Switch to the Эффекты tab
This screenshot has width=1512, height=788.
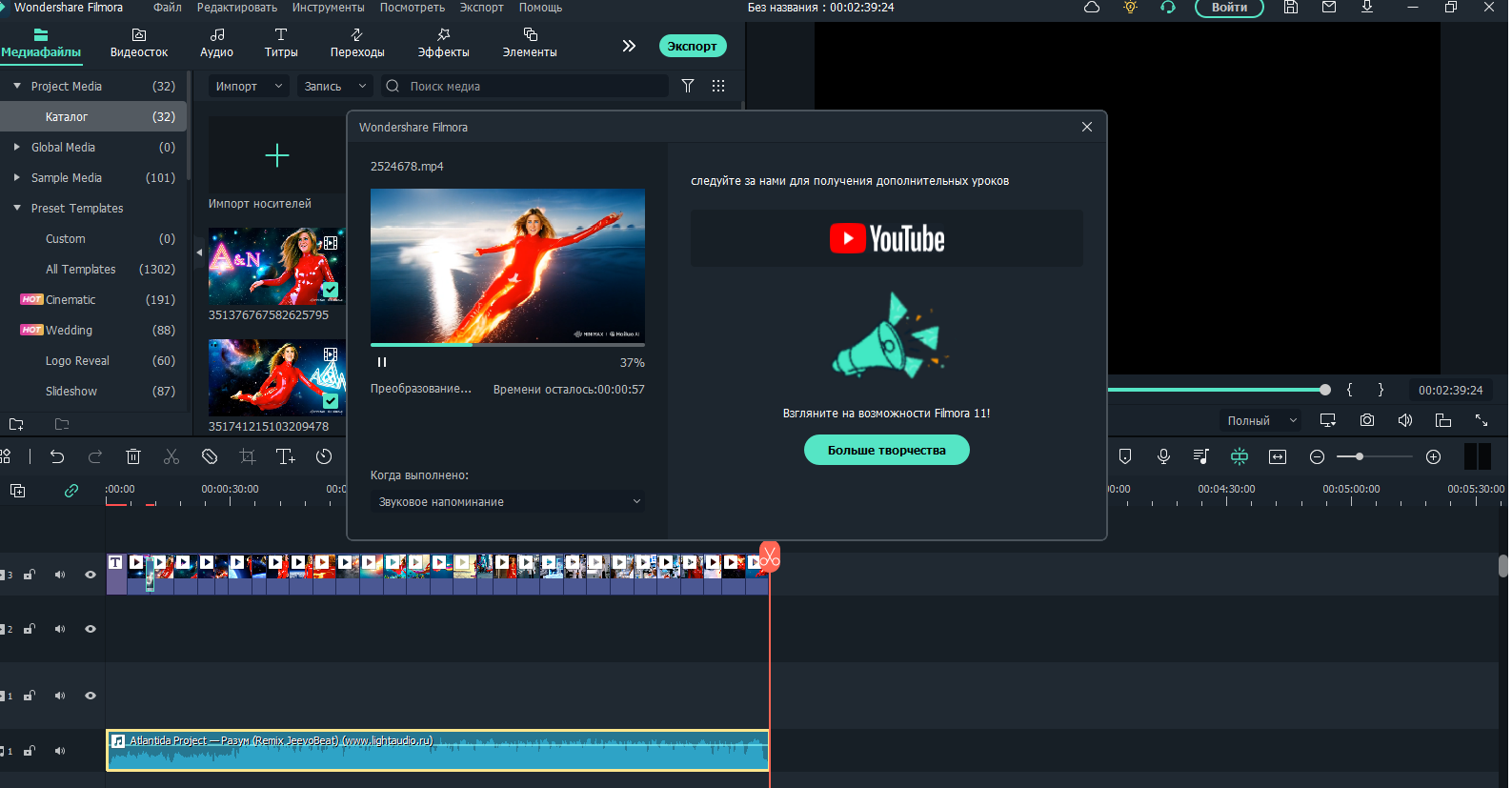[443, 43]
